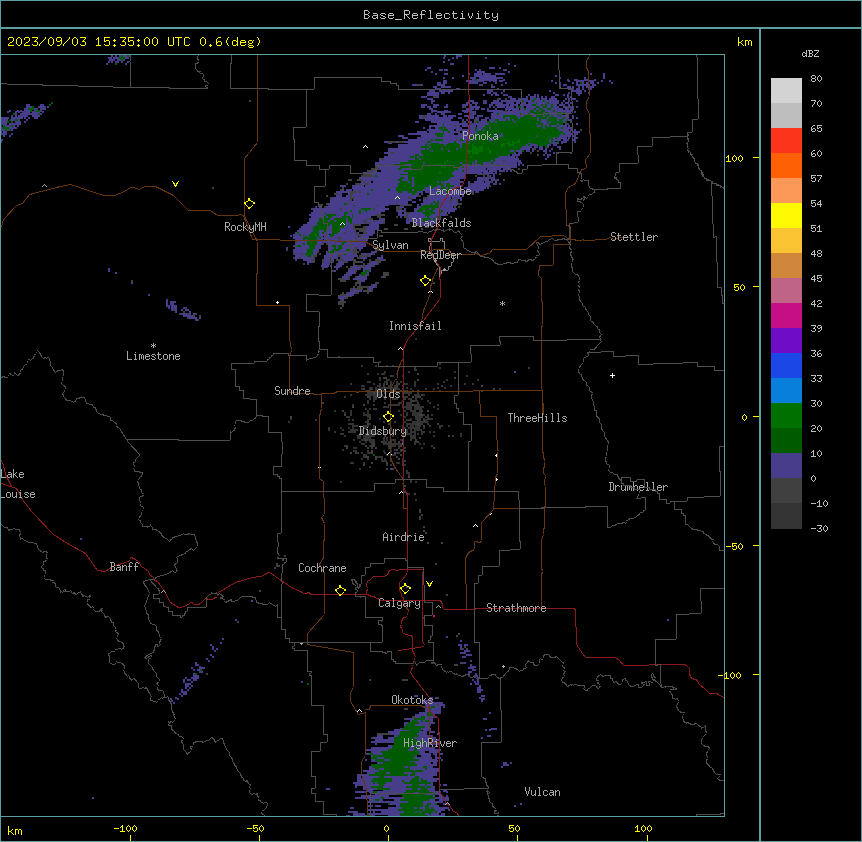
Task: Click the 45 value in the dBZ legend
Action: (816, 279)
